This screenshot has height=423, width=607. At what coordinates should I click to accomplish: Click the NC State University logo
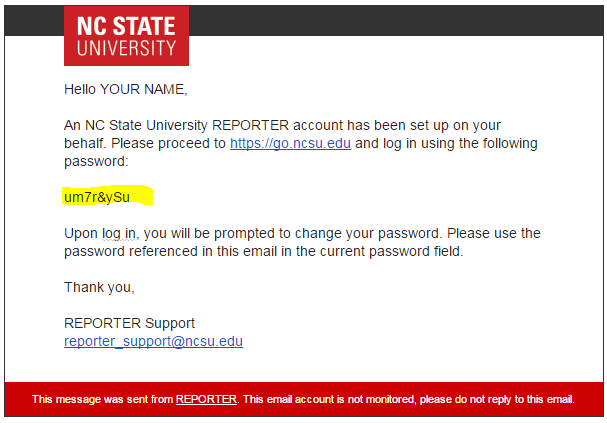pos(126,36)
